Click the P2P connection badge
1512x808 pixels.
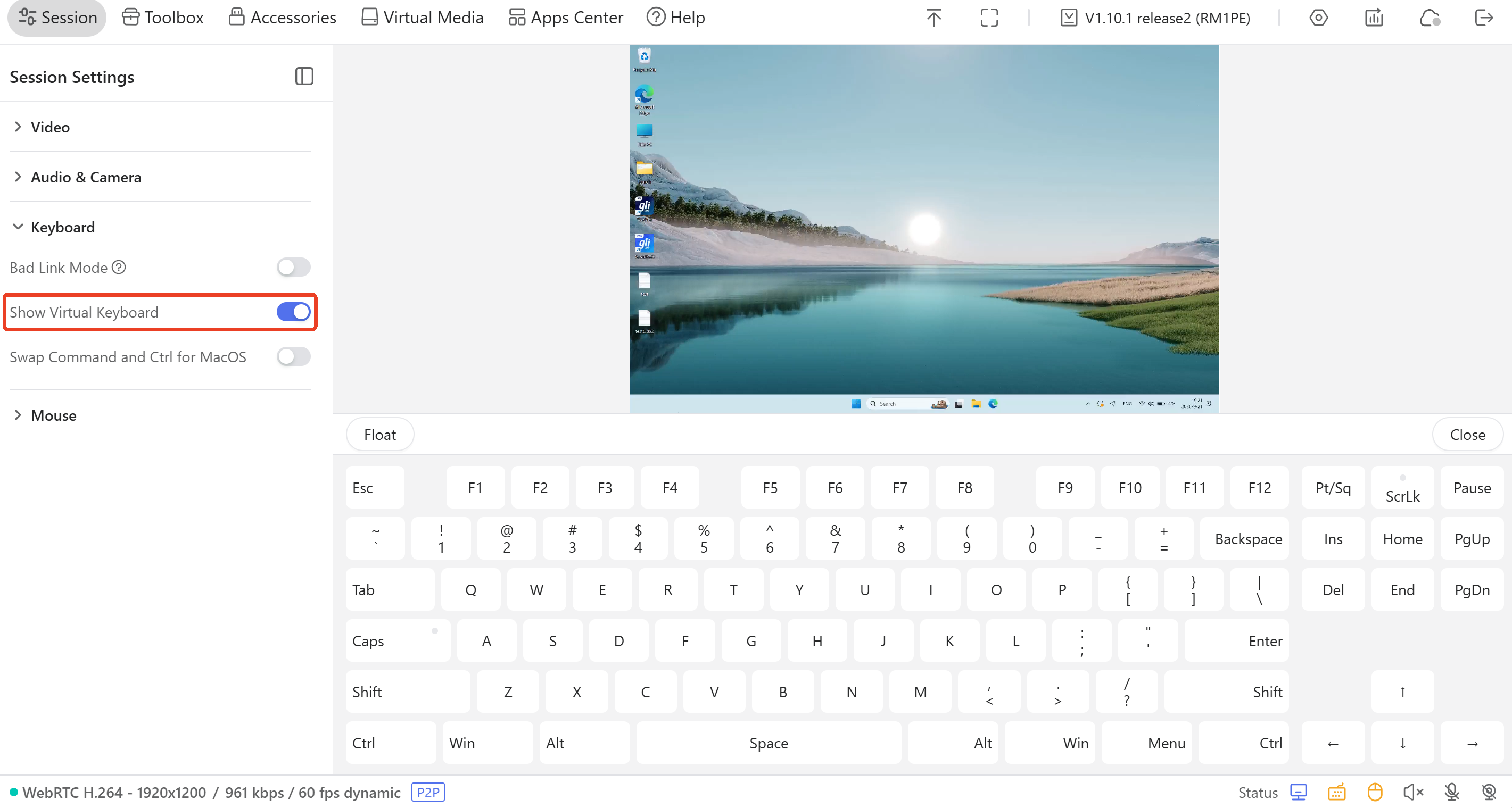point(428,793)
